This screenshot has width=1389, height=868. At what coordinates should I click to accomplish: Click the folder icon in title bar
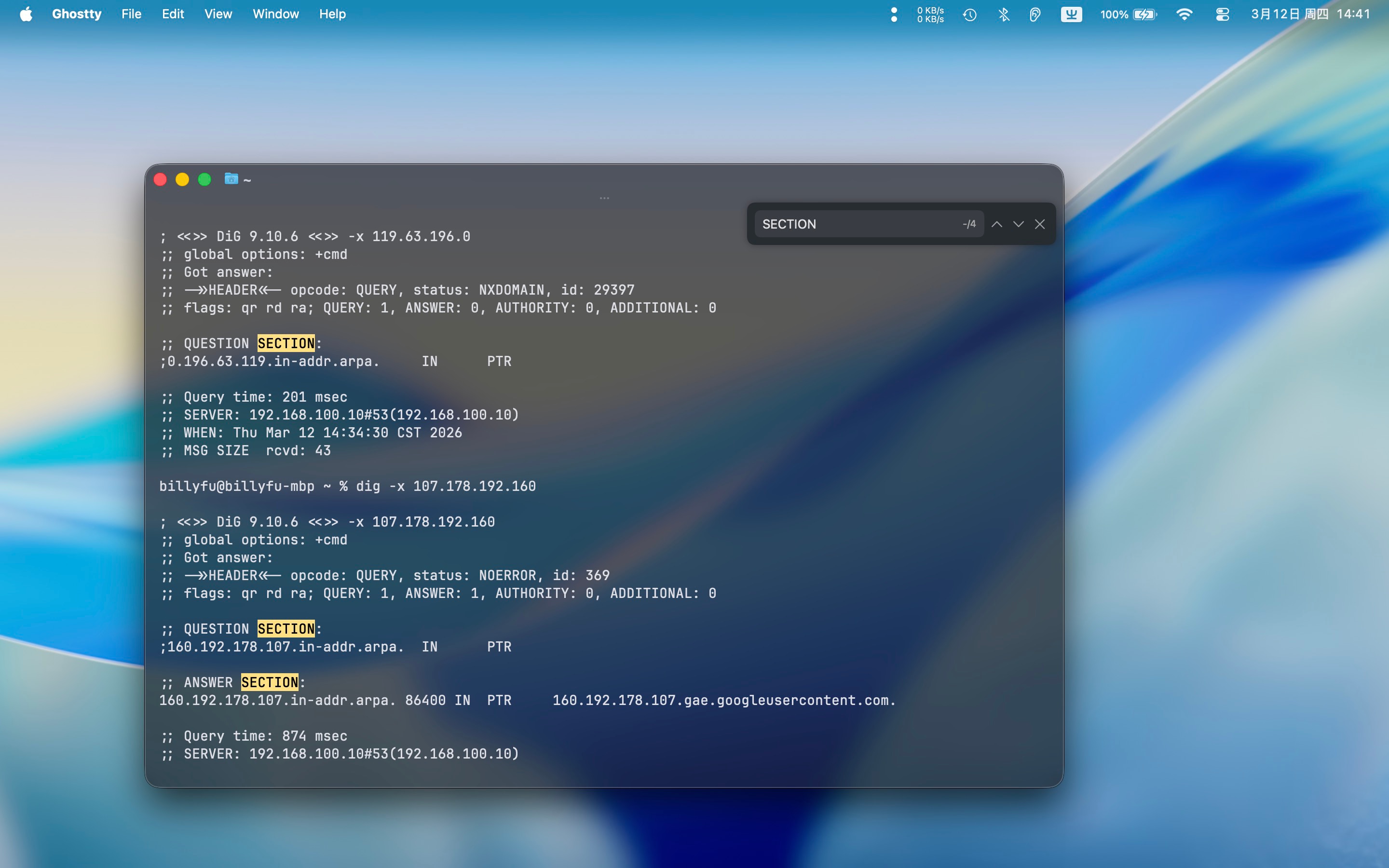click(x=231, y=179)
